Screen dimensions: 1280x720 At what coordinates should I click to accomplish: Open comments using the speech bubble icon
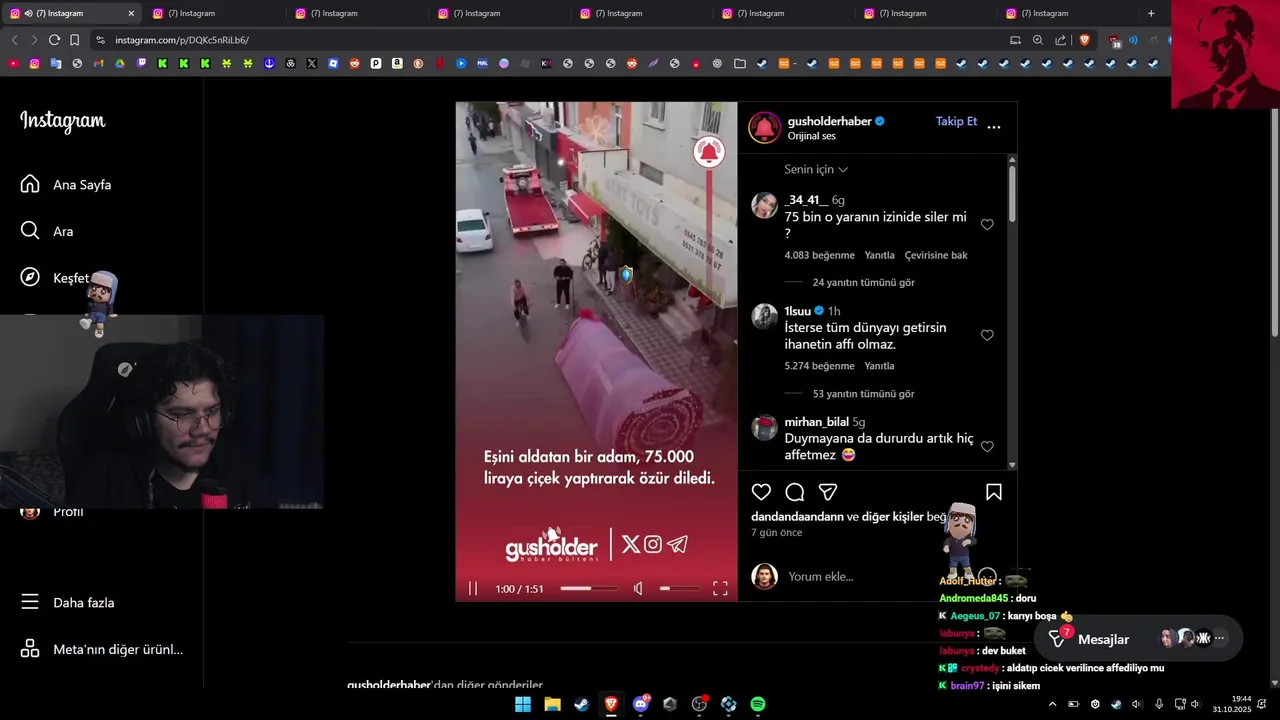[x=795, y=492]
